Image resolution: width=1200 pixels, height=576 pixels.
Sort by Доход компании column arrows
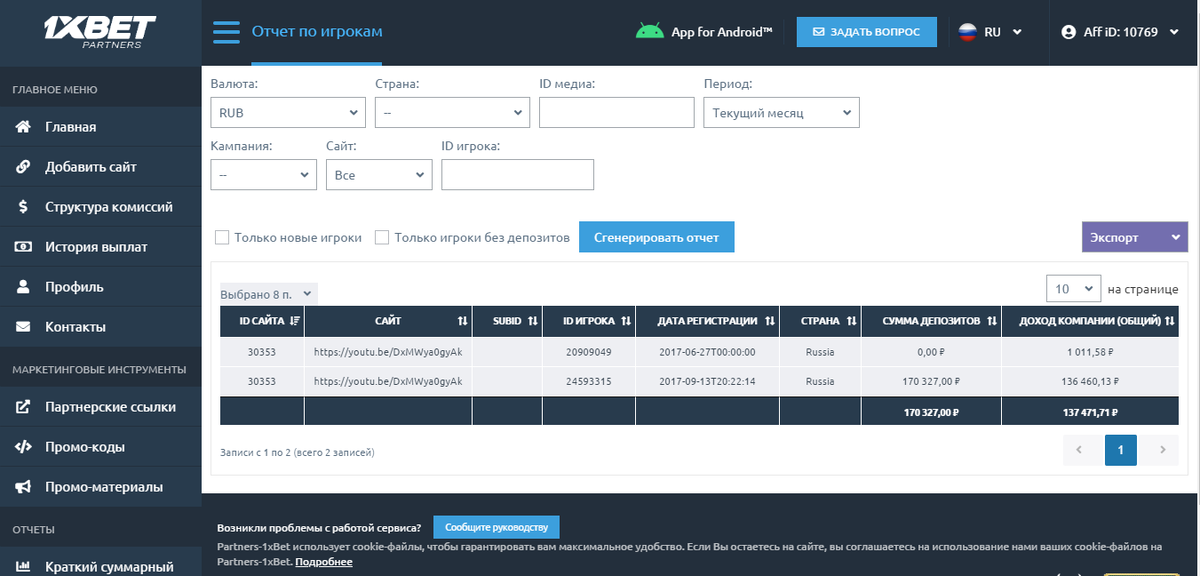[x=1169, y=321]
